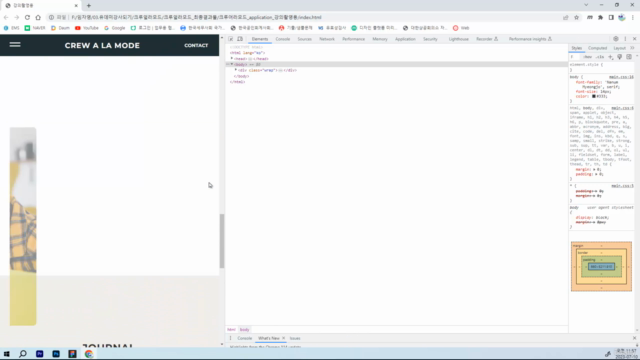Open main.css link of body rule
This screenshot has height=360, width=640.
pyautogui.click(x=621, y=77)
